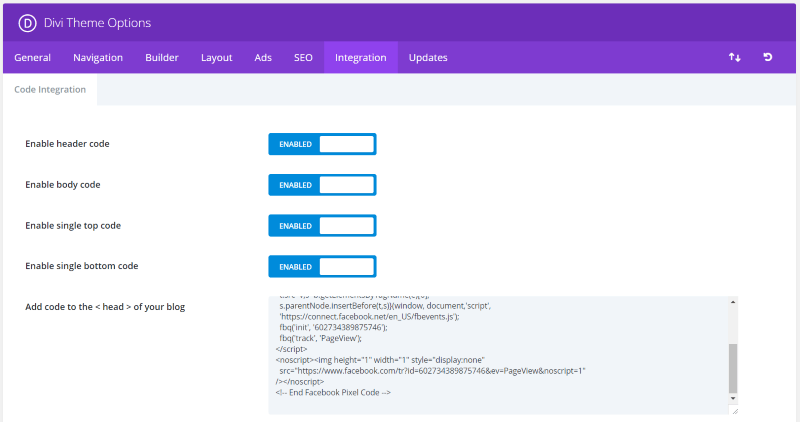The height and width of the screenshot is (422, 800).
Task: Click the Divi logo icon
Action: [x=27, y=23]
